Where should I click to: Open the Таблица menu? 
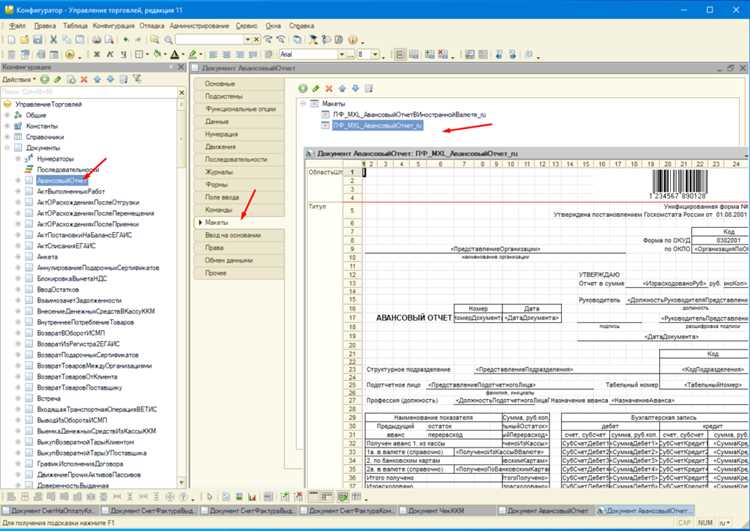[x=75, y=25]
